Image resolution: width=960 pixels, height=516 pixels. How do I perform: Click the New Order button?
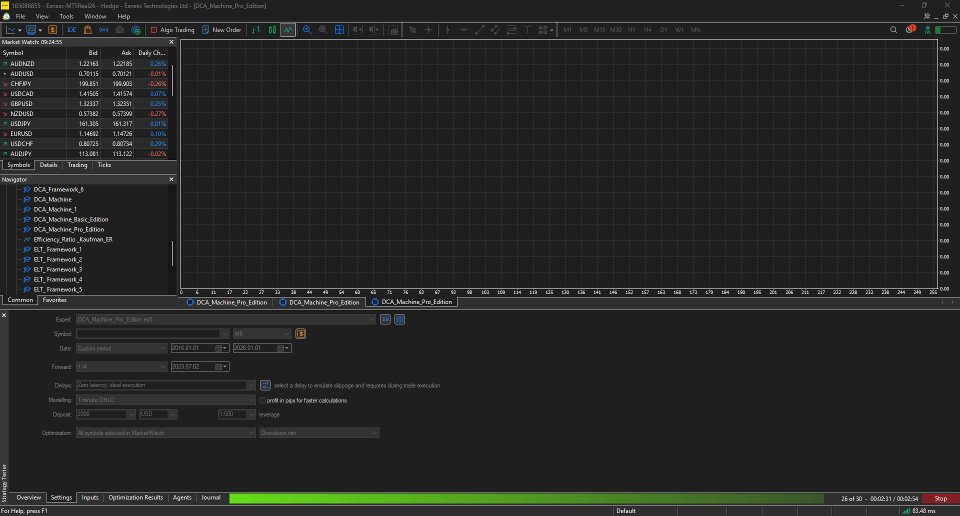221,29
